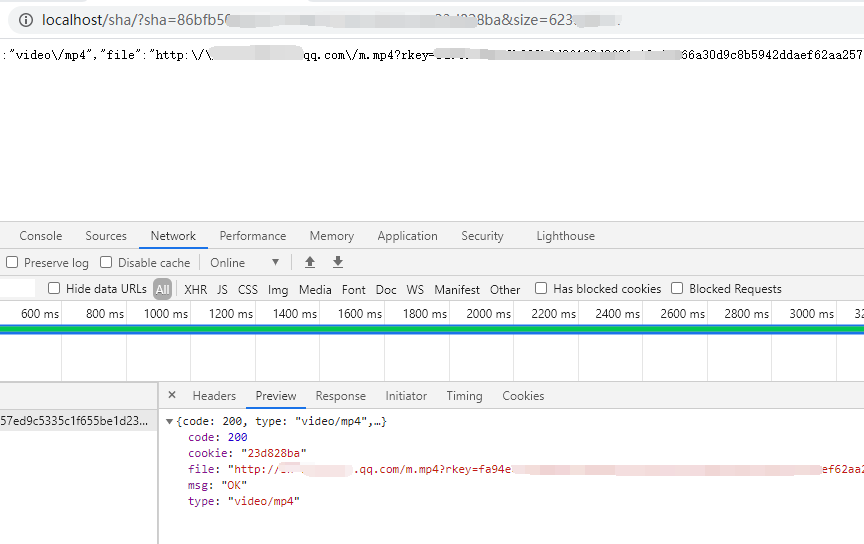Check the Hide data URLs option
Screen dimensions: 864x544
[x=54, y=289]
